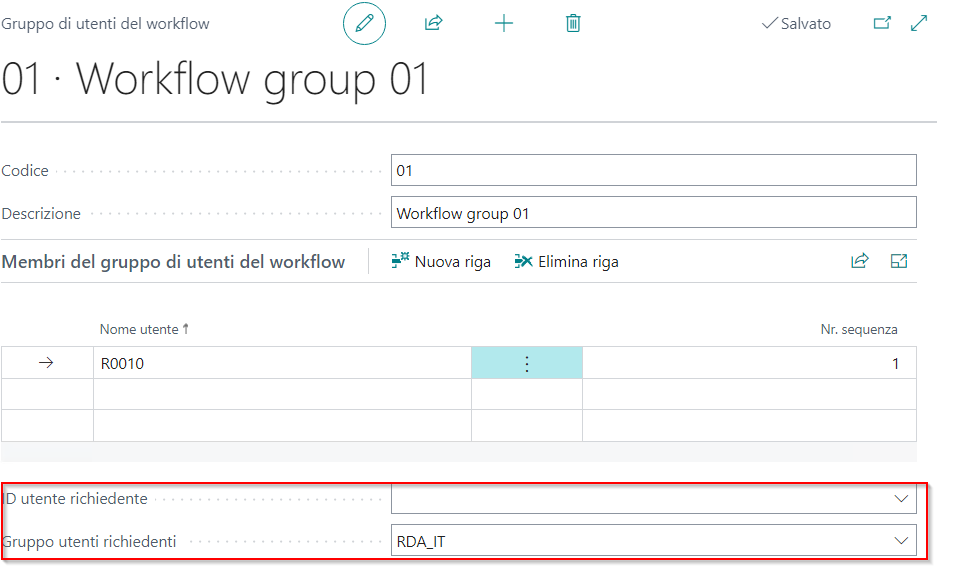The height and width of the screenshot is (583, 954).
Task: Click the Salvato status indicator
Action: click(796, 24)
